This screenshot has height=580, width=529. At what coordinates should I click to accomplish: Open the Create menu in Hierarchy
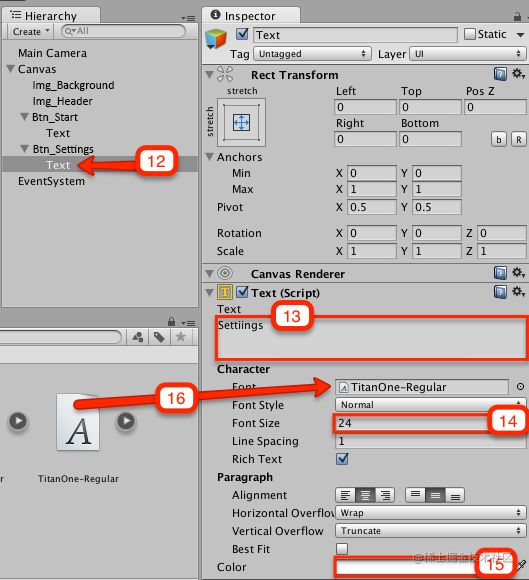tap(31, 31)
